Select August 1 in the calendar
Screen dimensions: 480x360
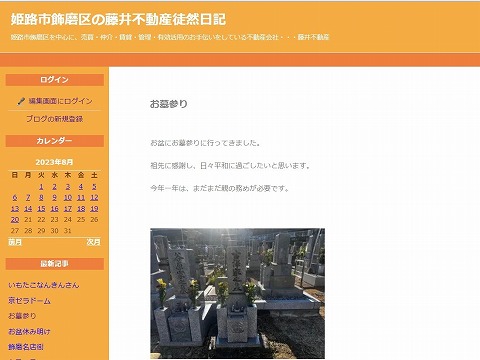point(41,187)
